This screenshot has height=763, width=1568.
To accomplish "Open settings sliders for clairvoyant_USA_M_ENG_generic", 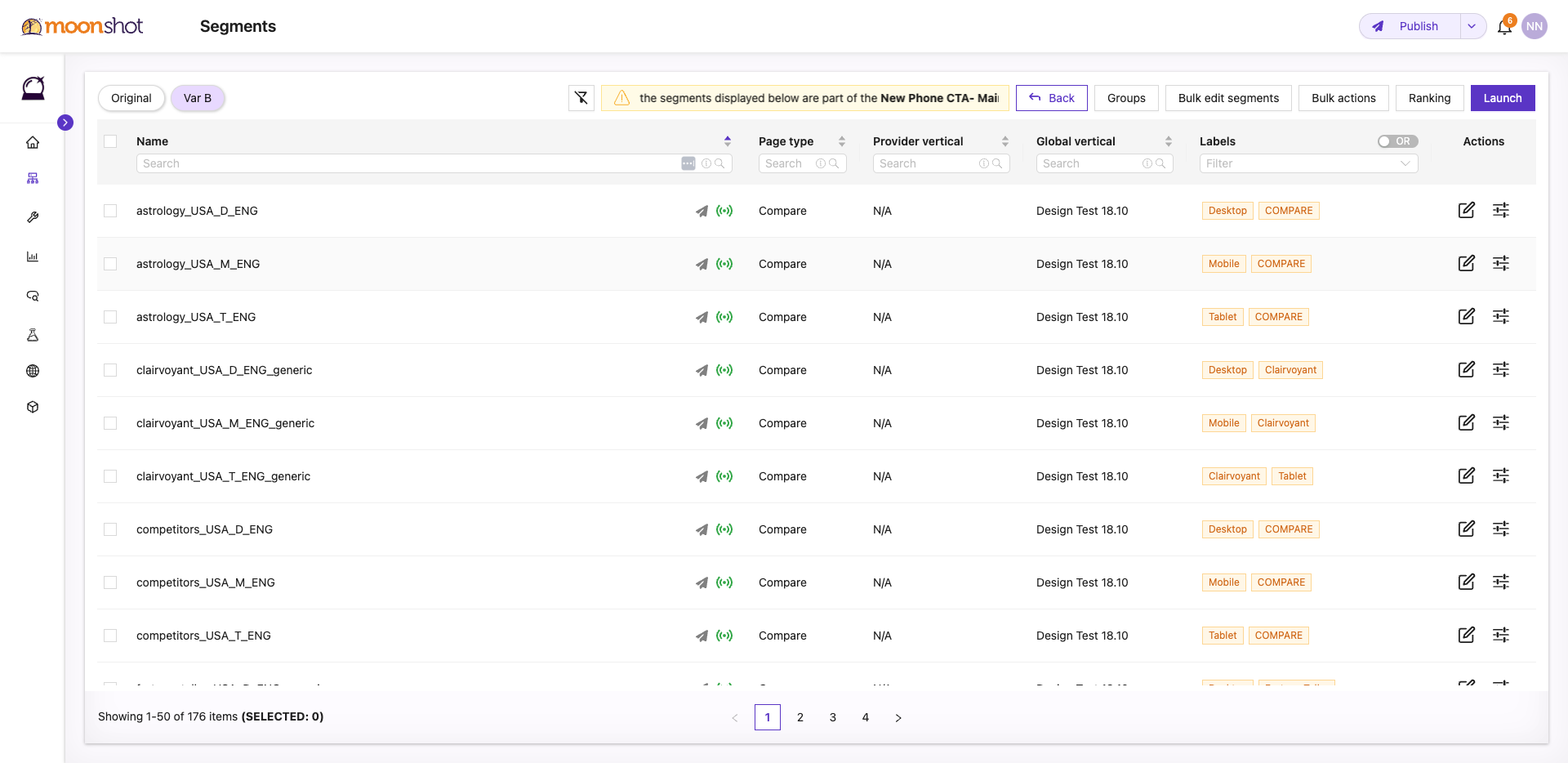I will (1501, 422).
